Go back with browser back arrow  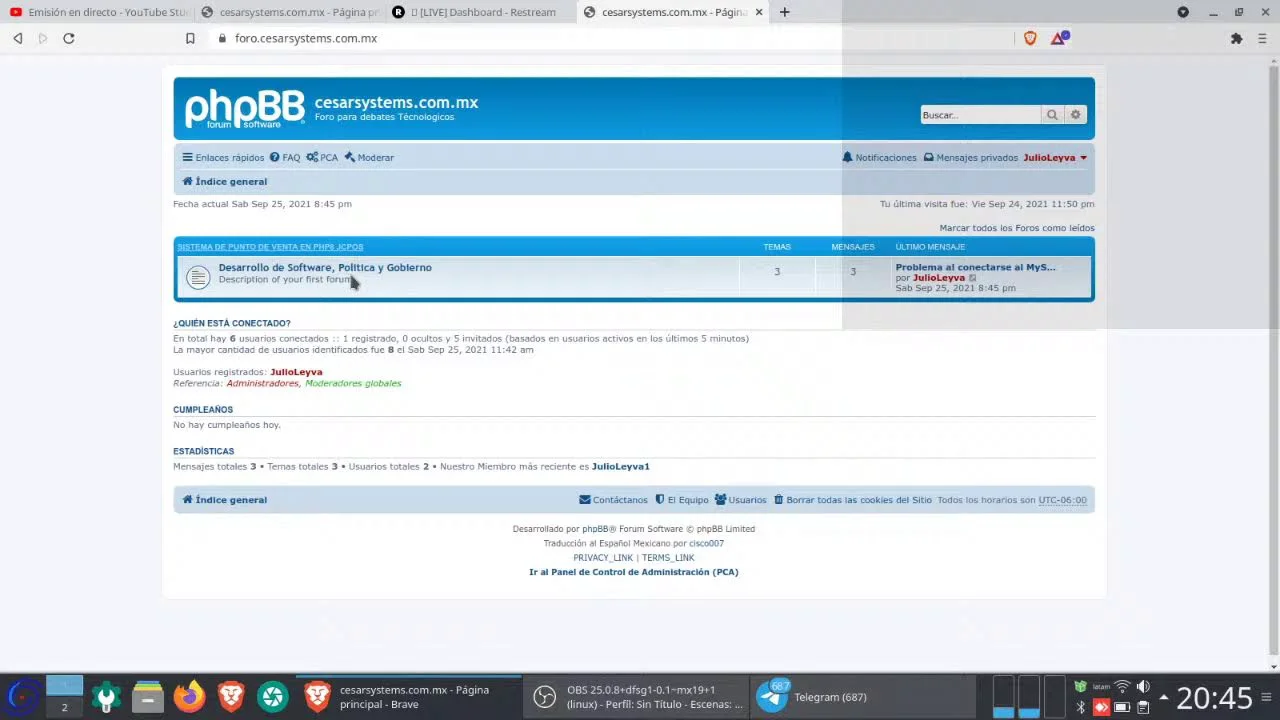(x=18, y=38)
